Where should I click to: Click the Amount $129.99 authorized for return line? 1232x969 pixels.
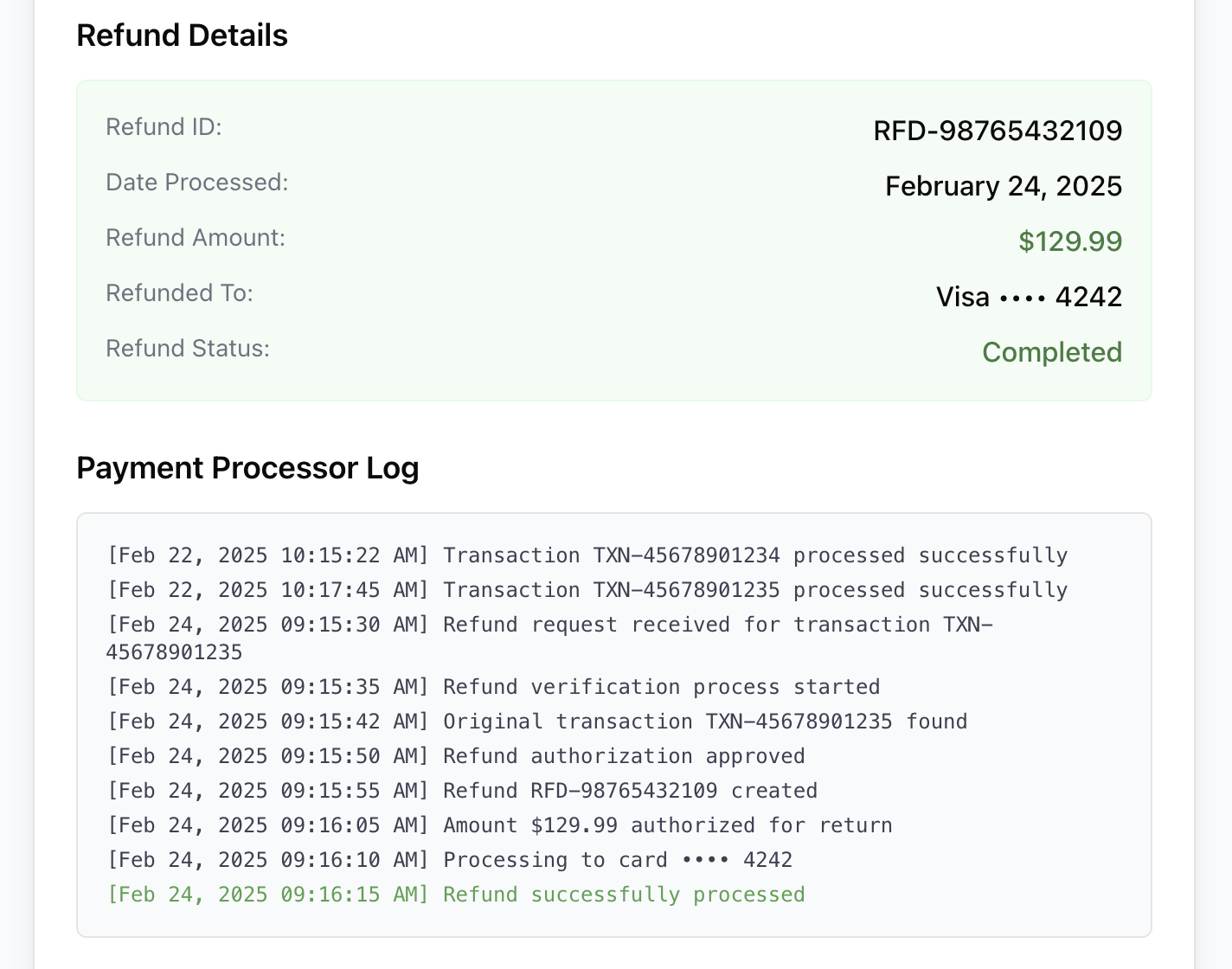(499, 825)
